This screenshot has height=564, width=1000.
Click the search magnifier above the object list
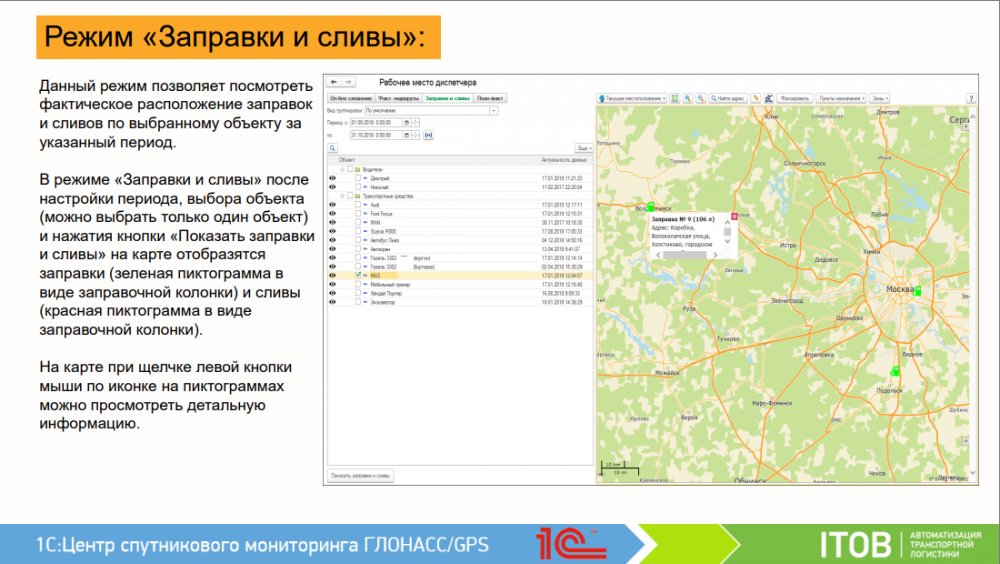(333, 147)
